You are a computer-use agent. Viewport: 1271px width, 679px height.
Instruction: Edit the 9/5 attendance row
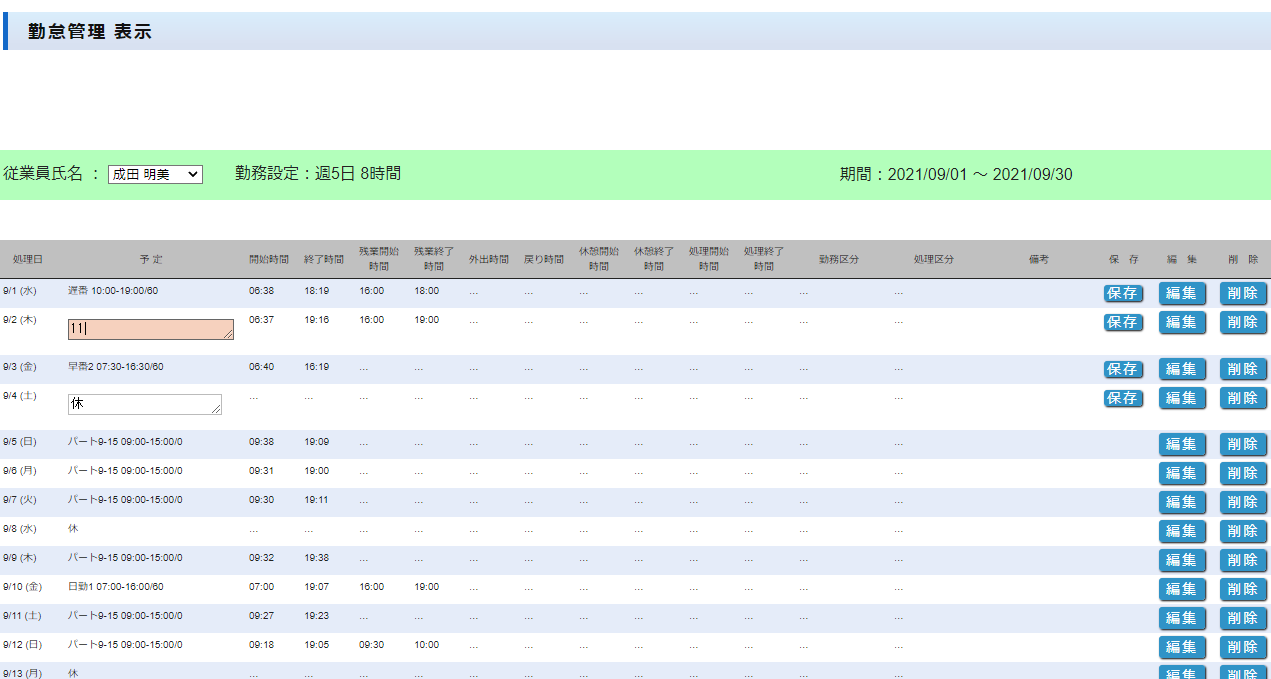(x=1181, y=444)
